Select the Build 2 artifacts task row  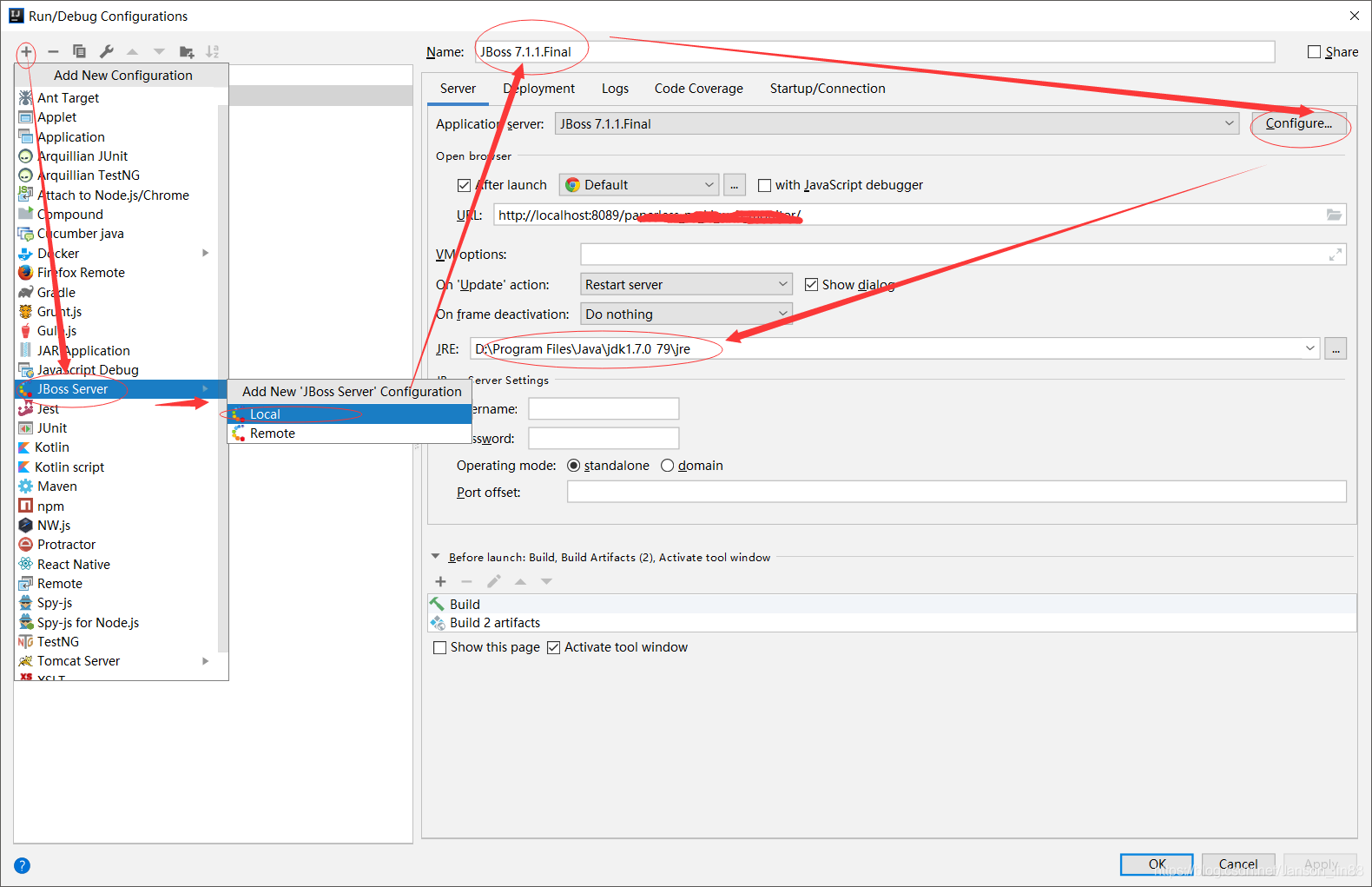pyautogui.click(x=892, y=623)
